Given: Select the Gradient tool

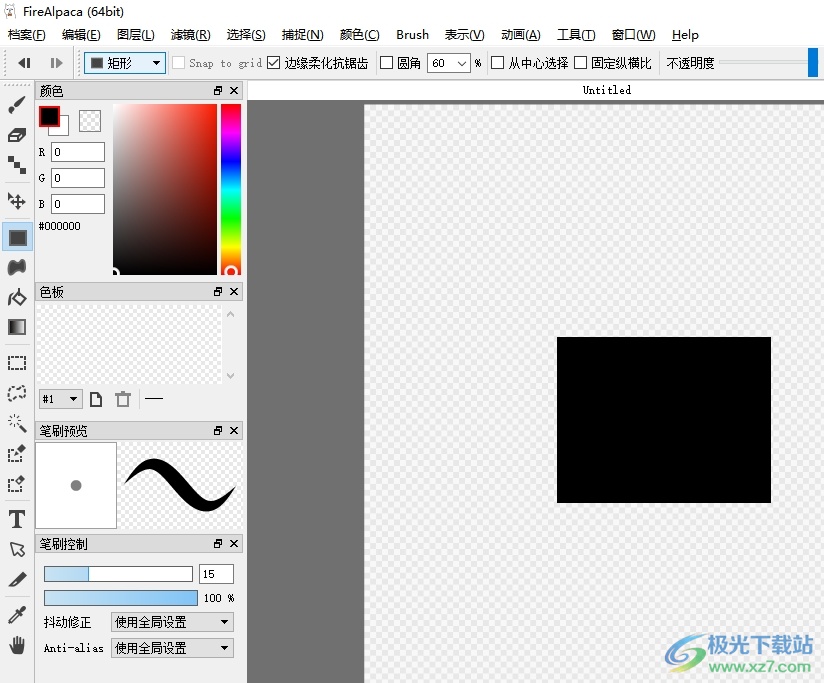Looking at the screenshot, I should click(17, 327).
